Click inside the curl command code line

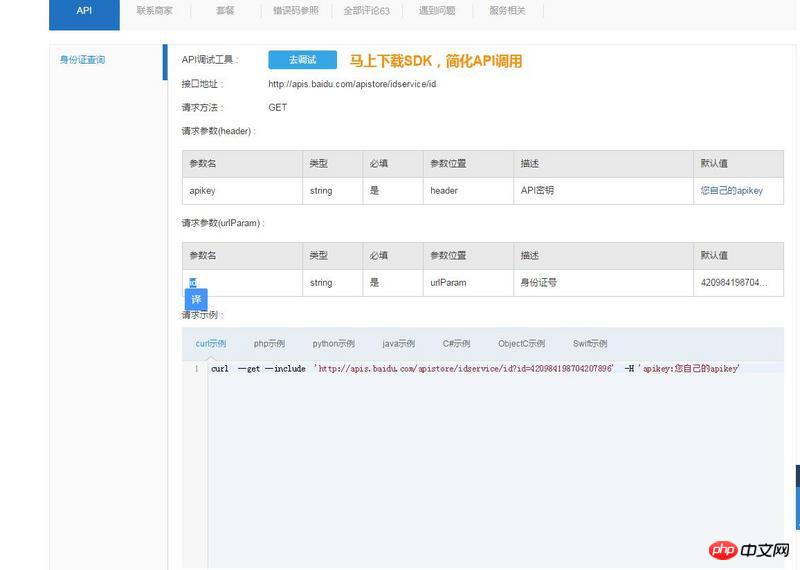point(474,369)
